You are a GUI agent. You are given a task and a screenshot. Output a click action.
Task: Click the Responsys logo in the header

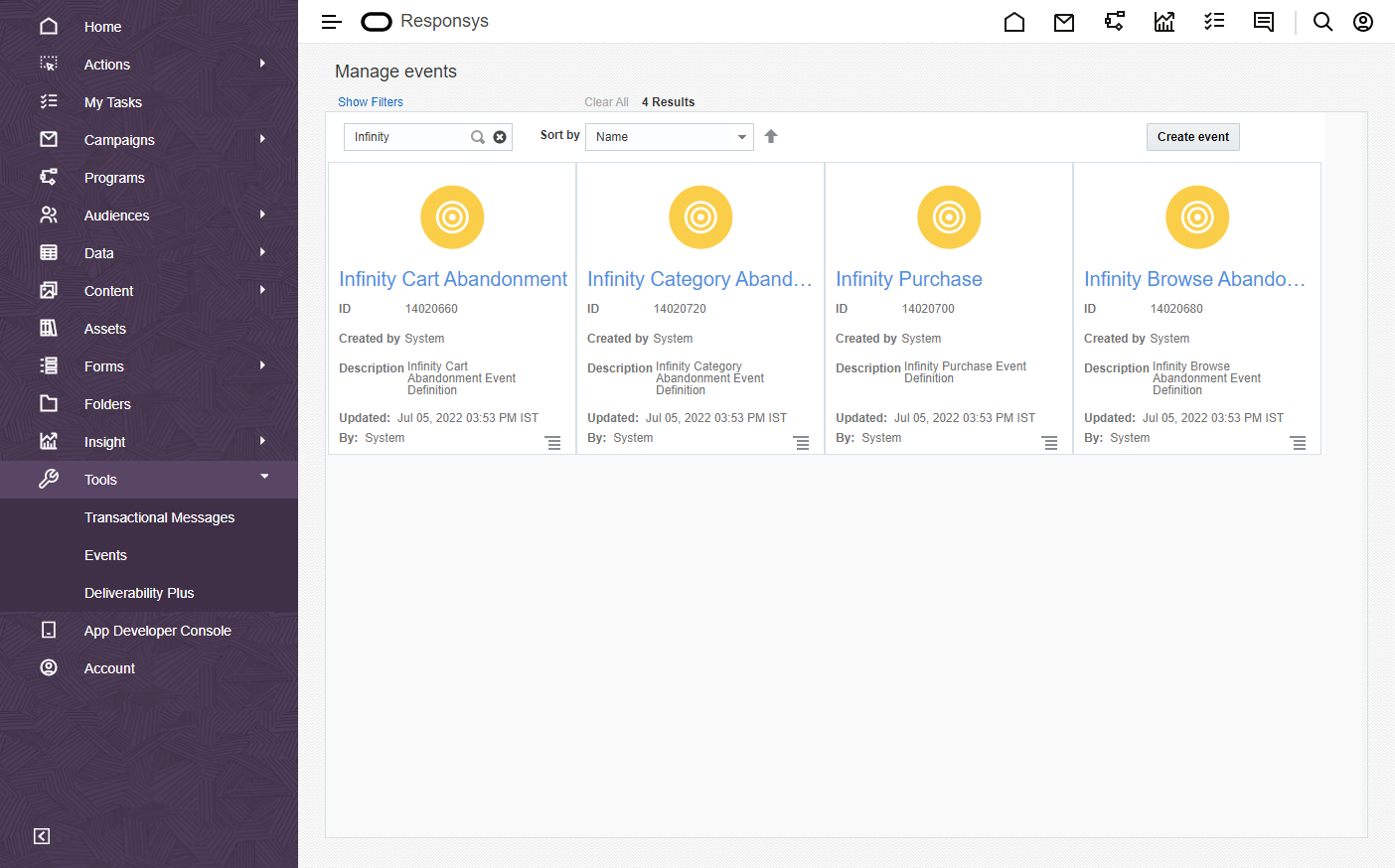[424, 21]
